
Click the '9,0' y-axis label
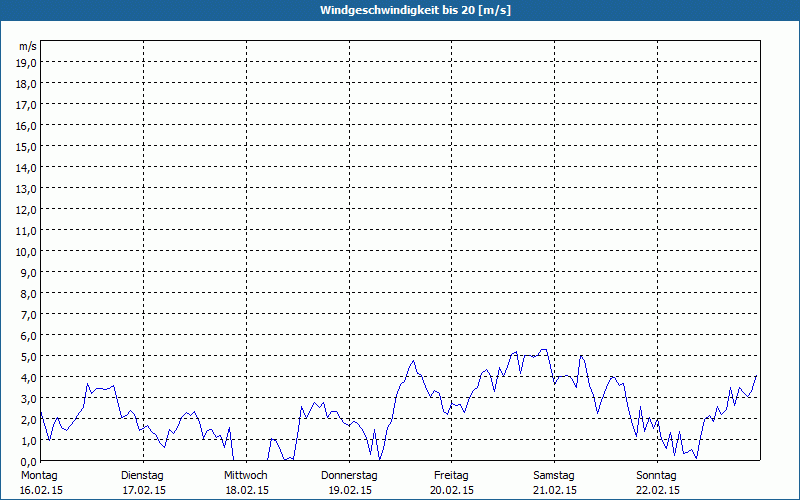tap(28, 273)
